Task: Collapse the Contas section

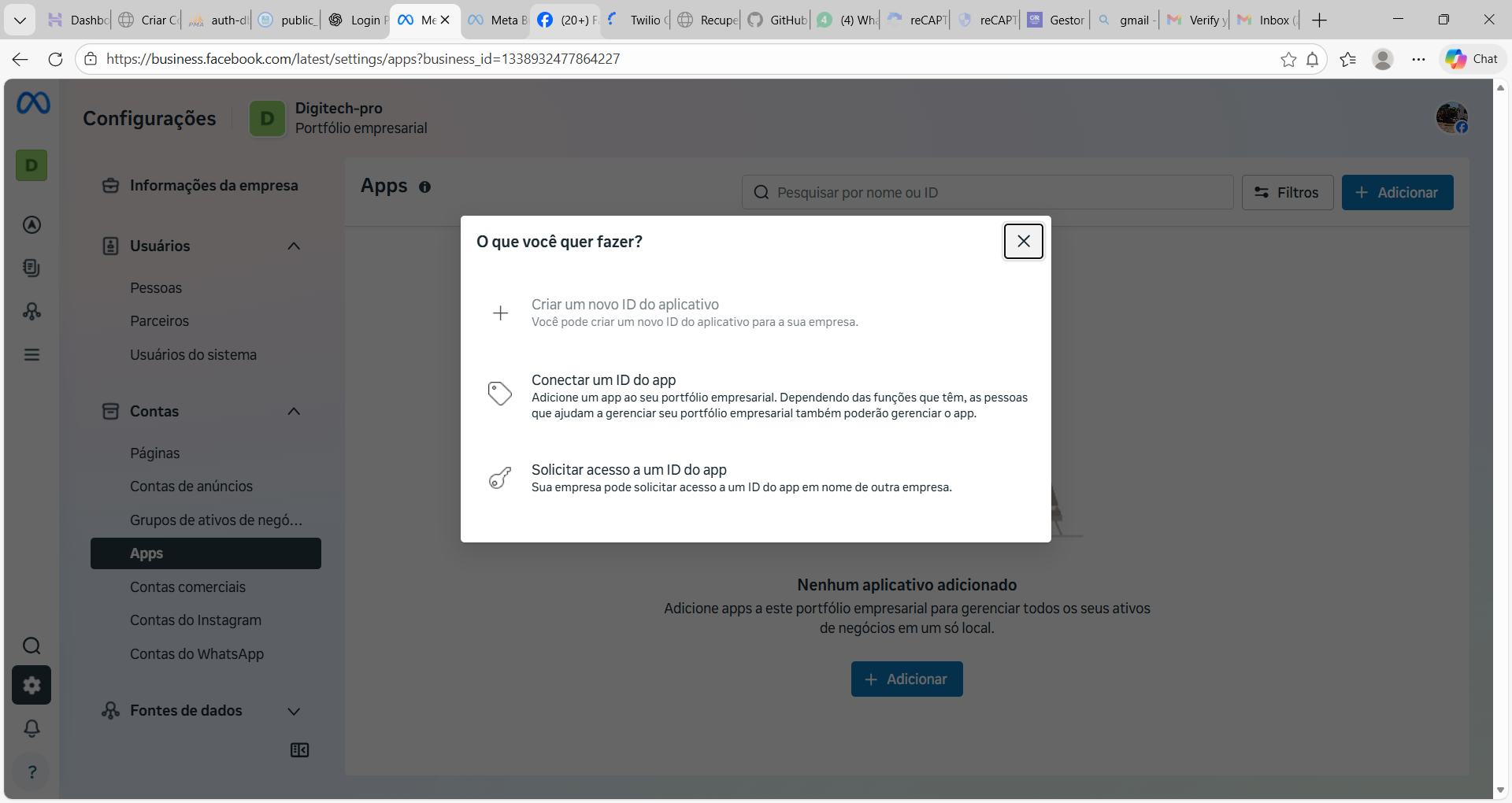Action: [x=294, y=412]
